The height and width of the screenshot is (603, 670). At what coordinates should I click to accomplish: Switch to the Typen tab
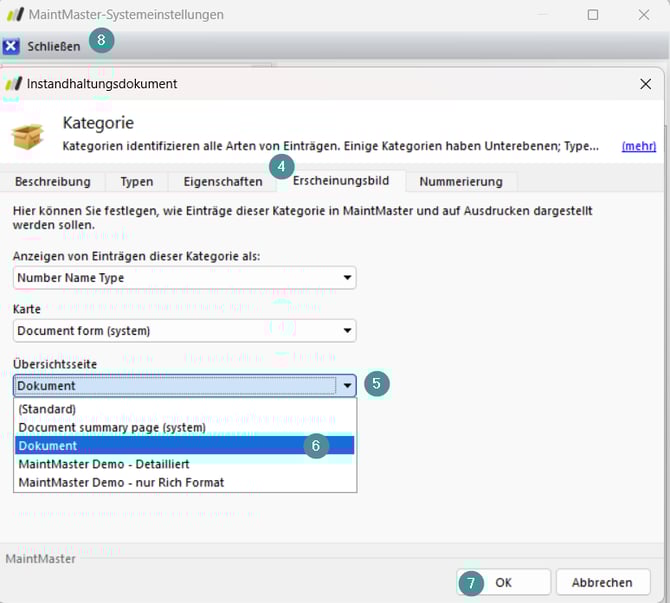(137, 181)
